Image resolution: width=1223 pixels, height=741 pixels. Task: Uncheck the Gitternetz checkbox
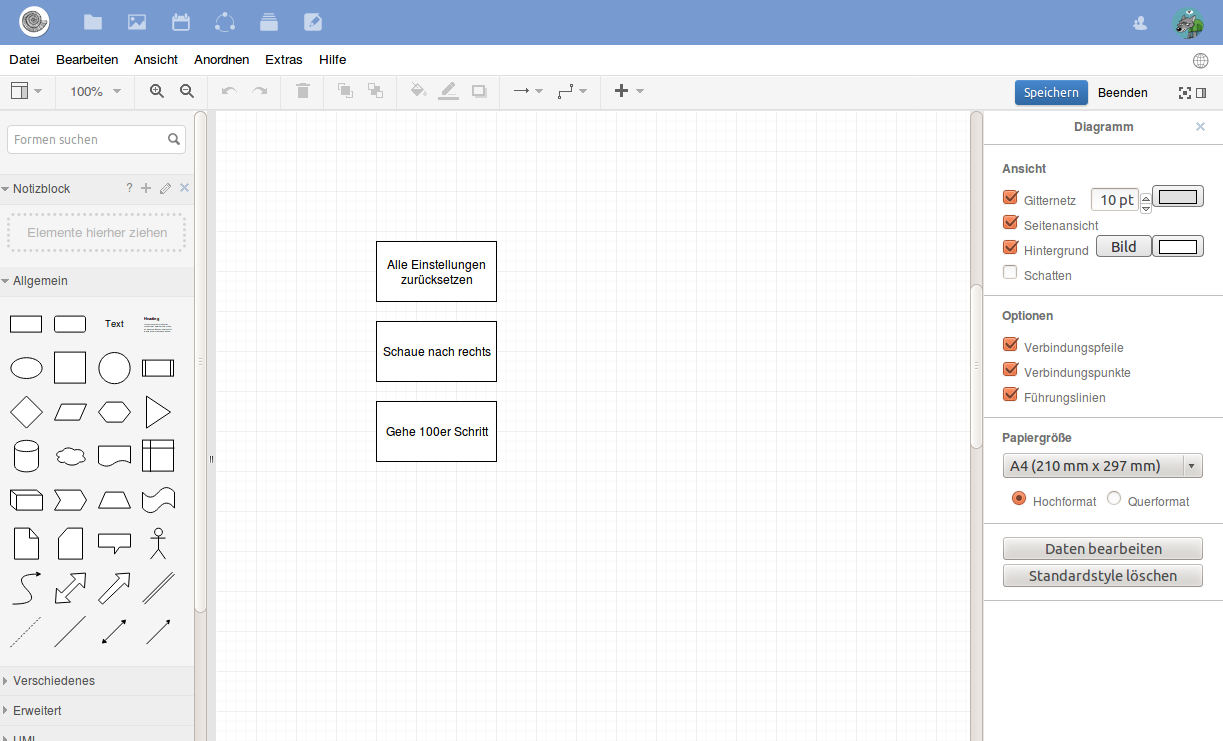[x=1010, y=197]
